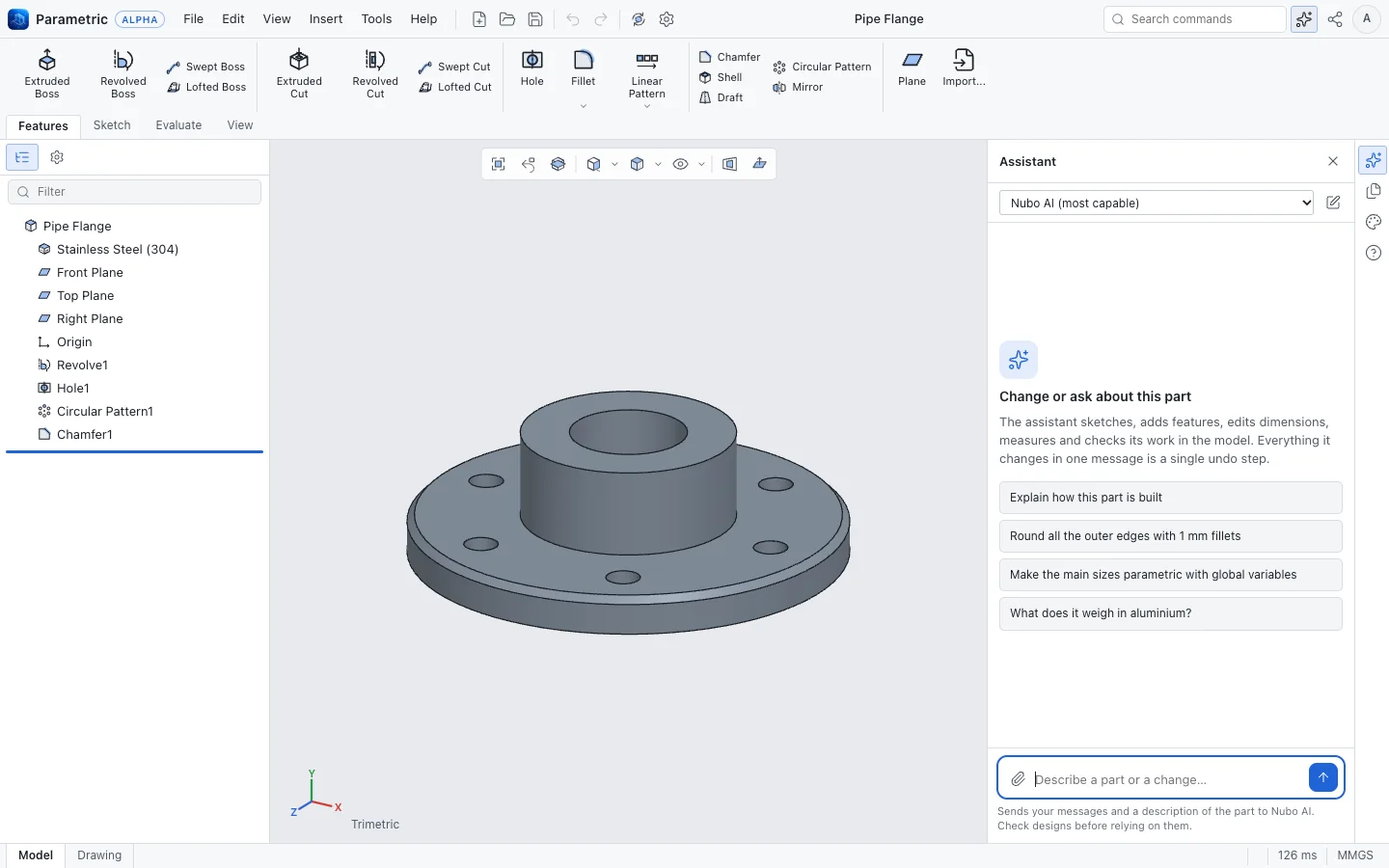Focus the Search commands field

(x=1195, y=19)
